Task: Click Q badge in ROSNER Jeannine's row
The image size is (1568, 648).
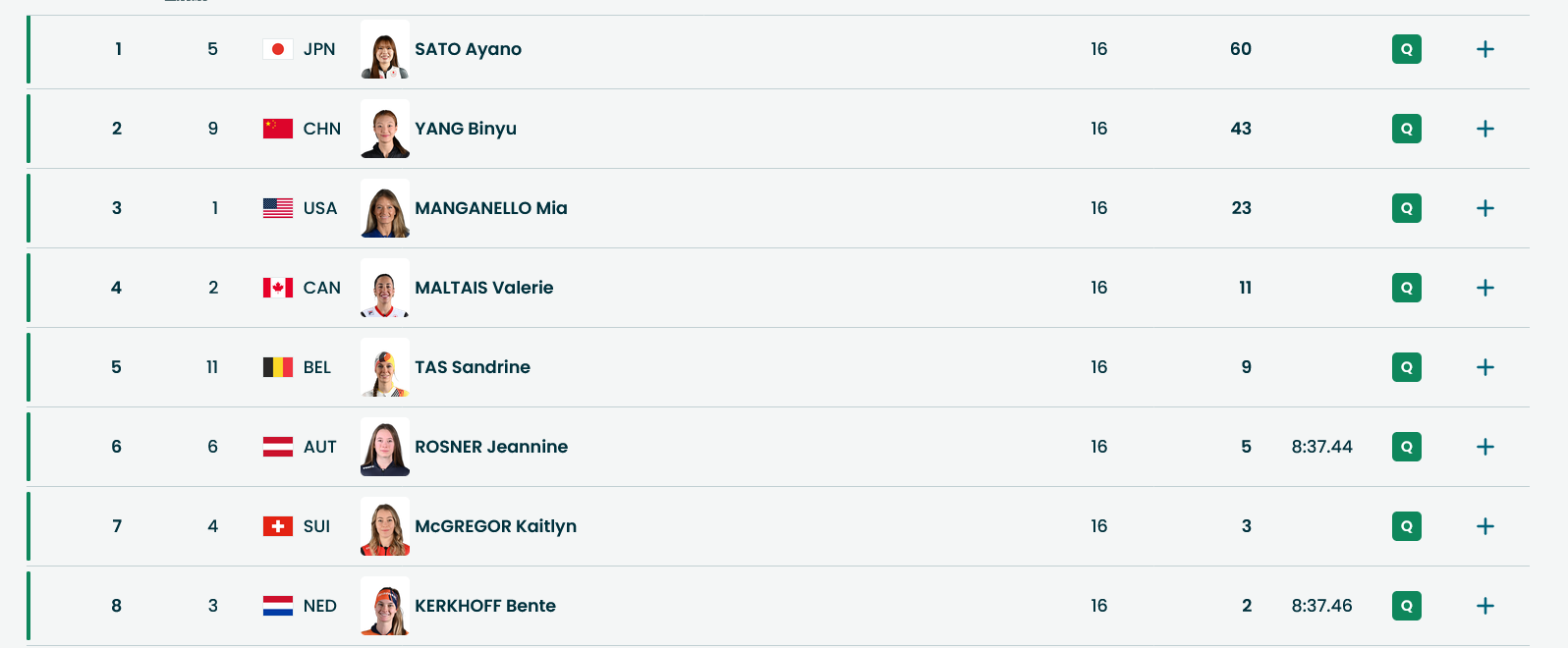Action: pyautogui.click(x=1406, y=447)
